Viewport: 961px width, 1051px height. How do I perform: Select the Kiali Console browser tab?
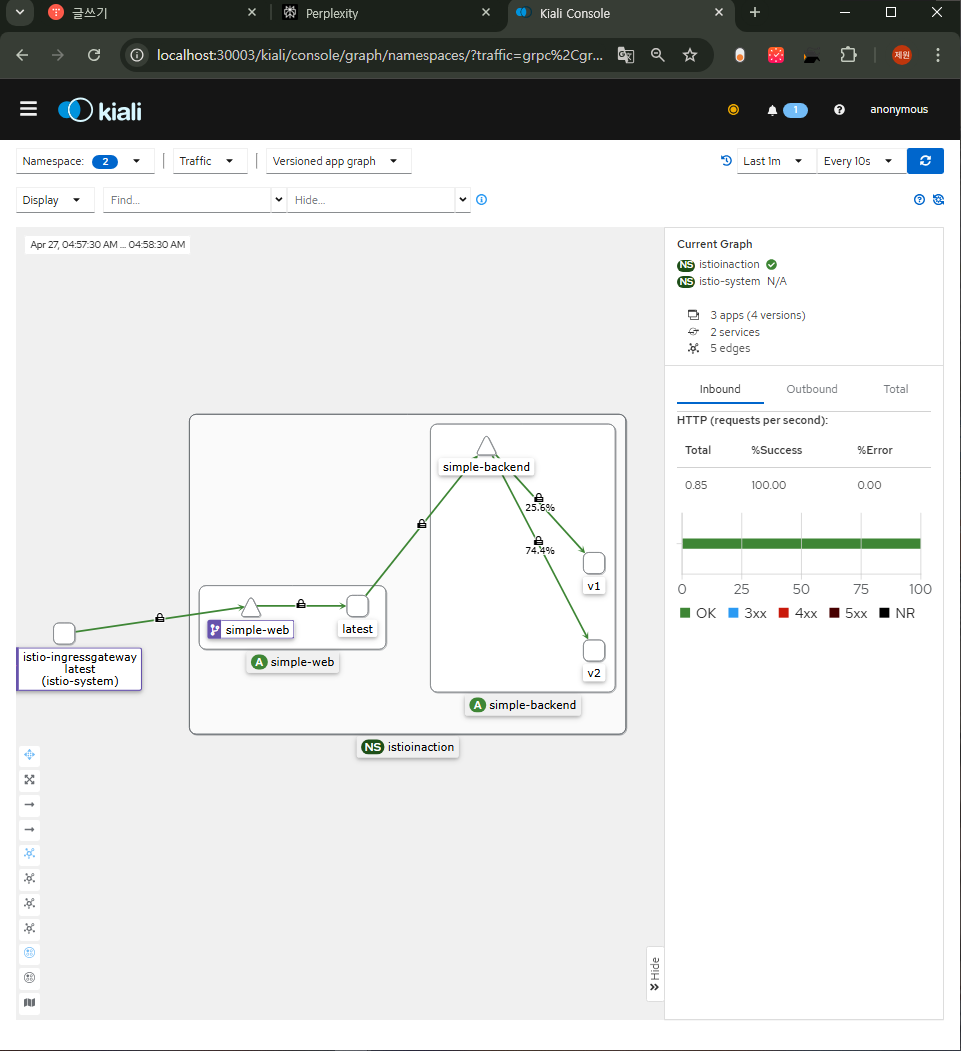point(621,13)
